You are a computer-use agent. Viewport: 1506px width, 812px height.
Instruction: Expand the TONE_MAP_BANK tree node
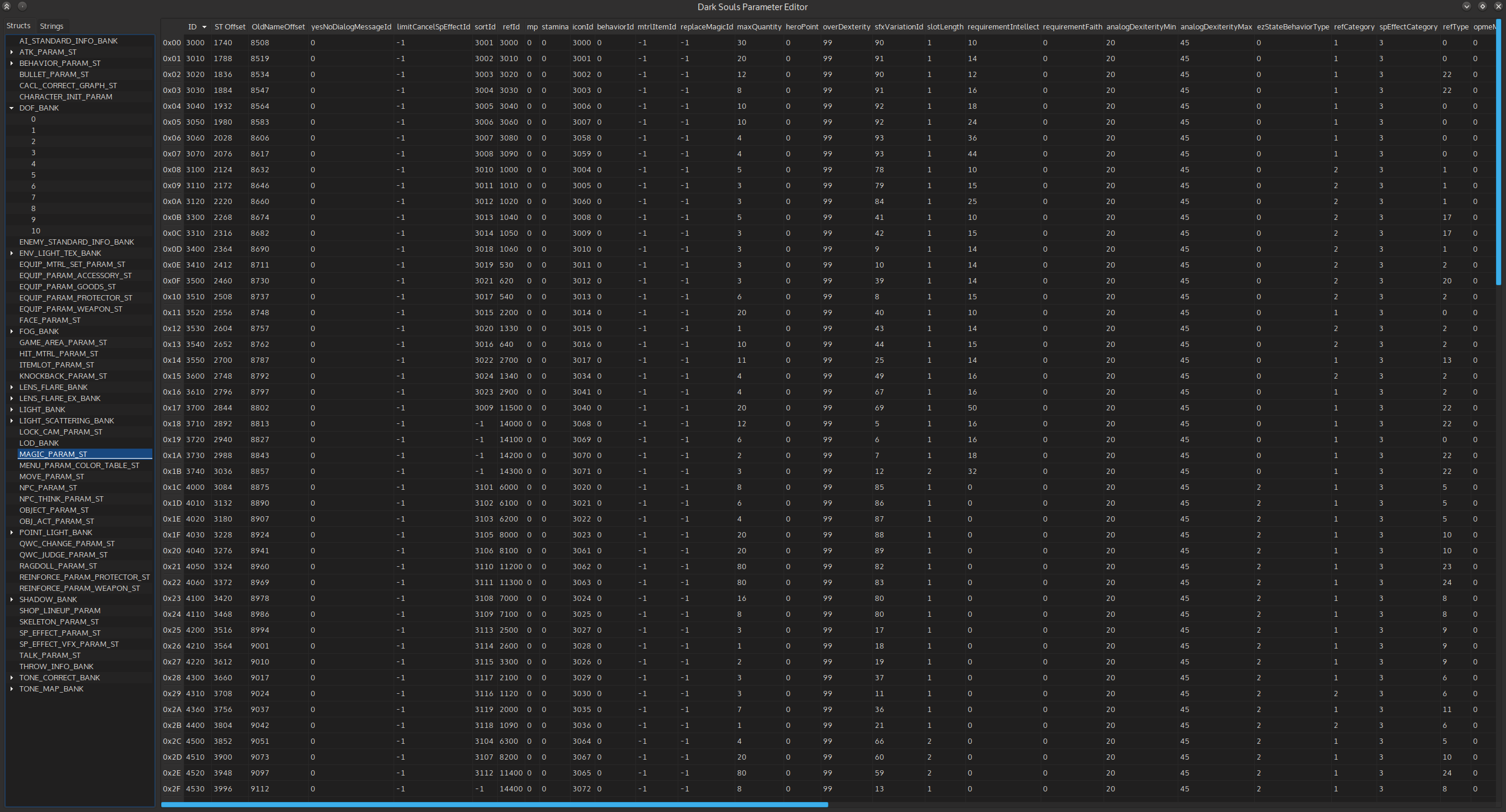pos(12,689)
